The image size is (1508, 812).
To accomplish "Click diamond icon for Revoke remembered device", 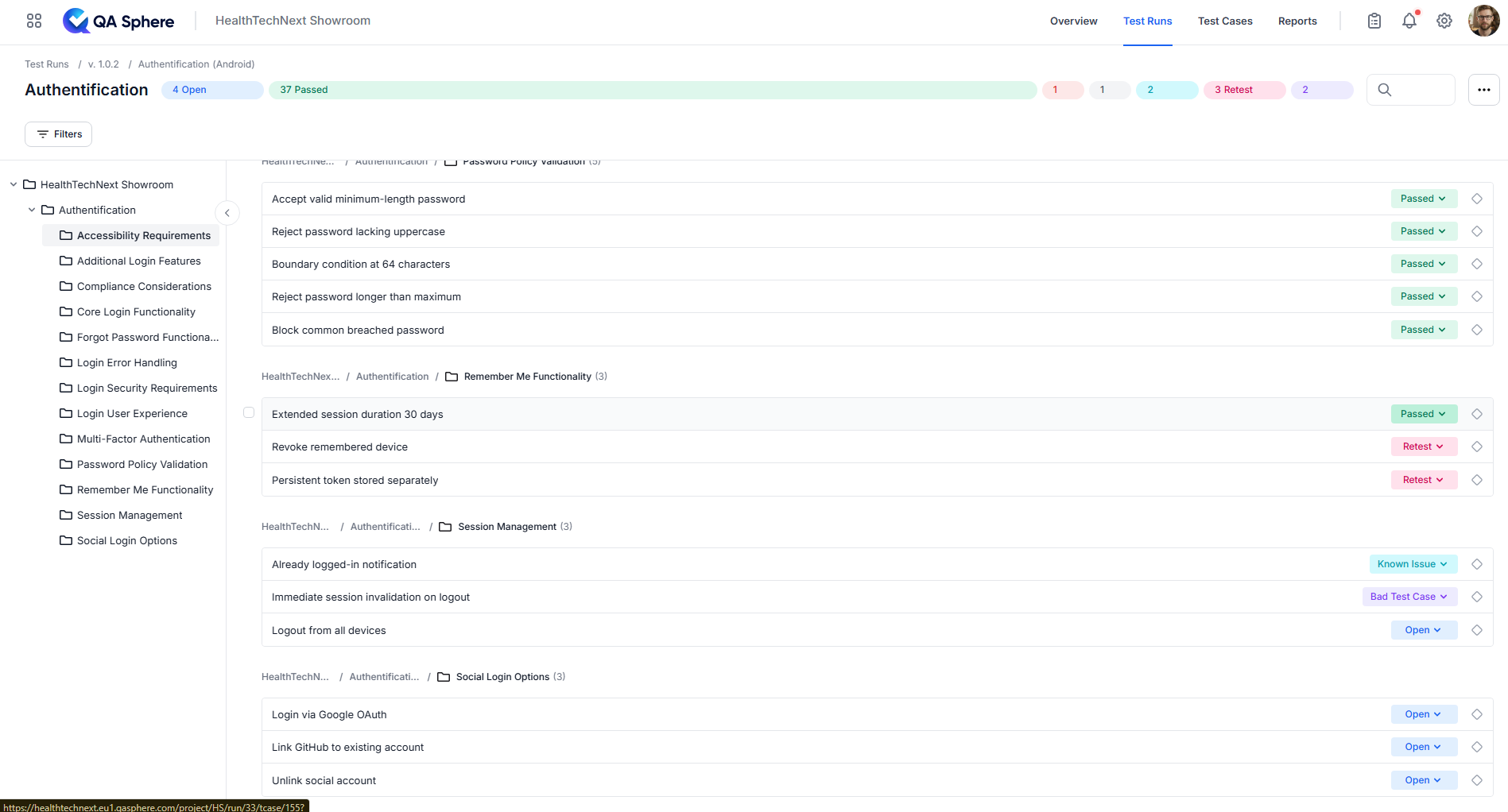I will pos(1477,447).
